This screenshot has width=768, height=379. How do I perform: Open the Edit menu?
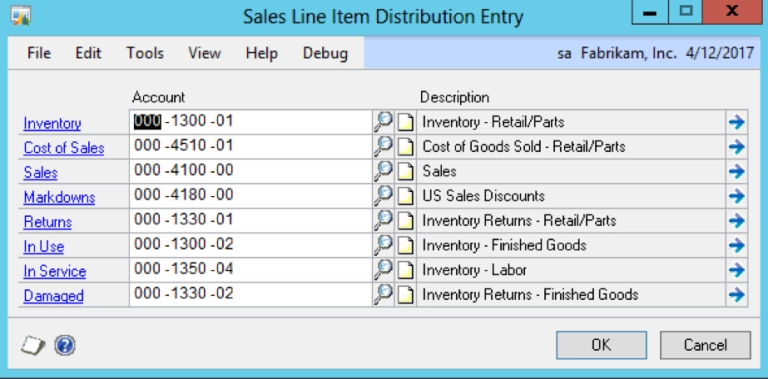[x=88, y=53]
